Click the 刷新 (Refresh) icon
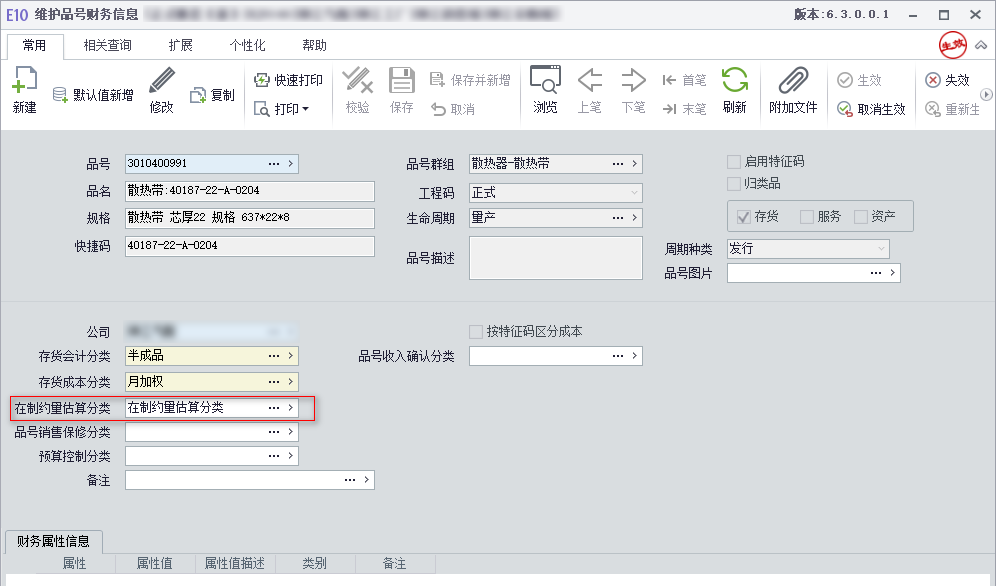 (735, 81)
